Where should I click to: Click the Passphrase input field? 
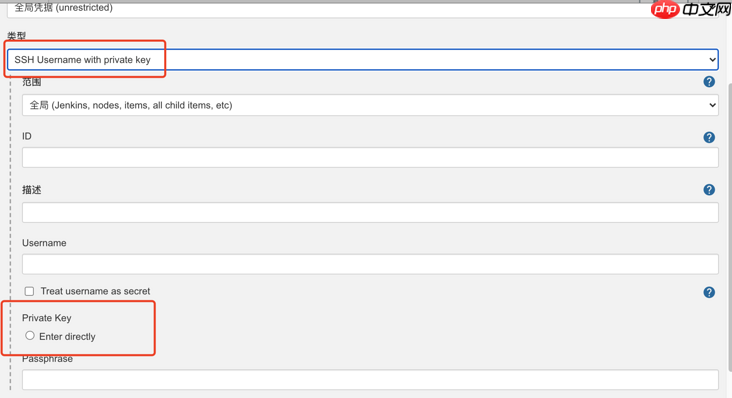point(370,380)
